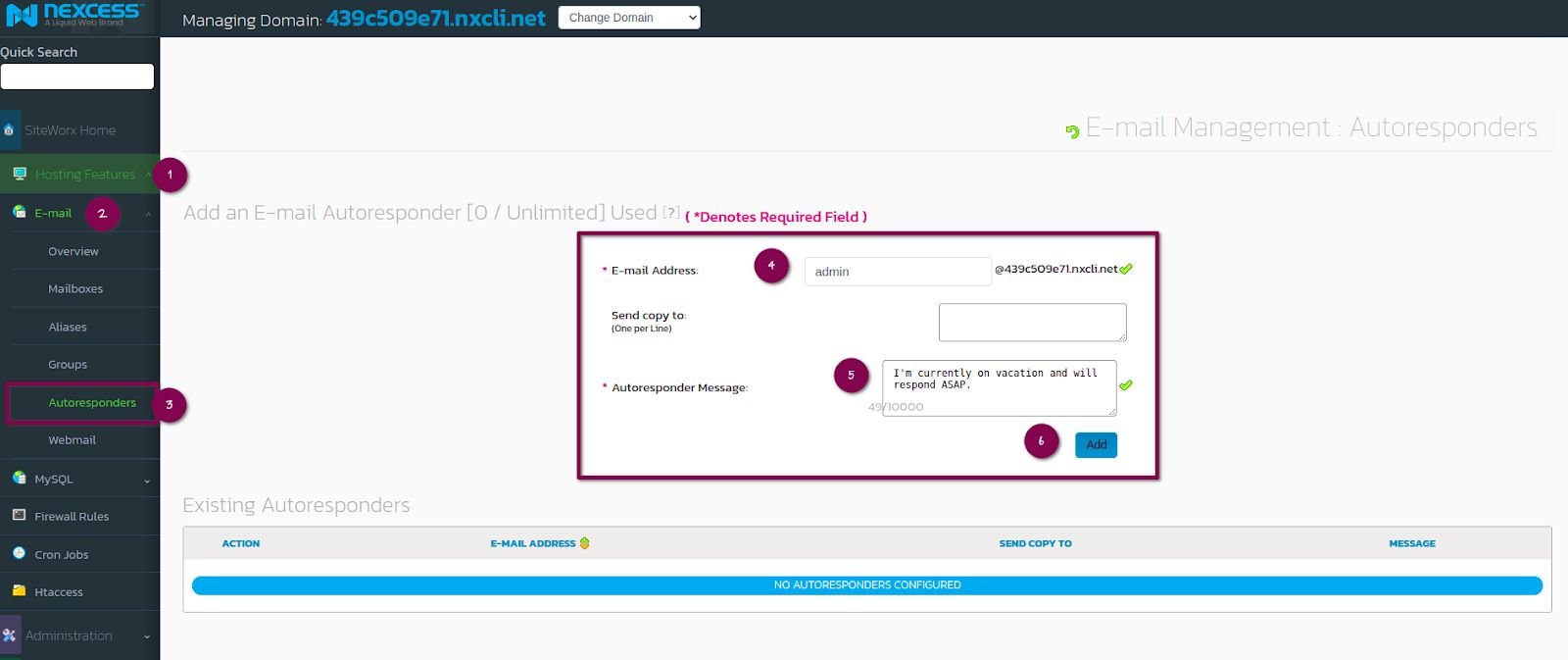Click the SEND COPY TO column header

pos(1036,543)
